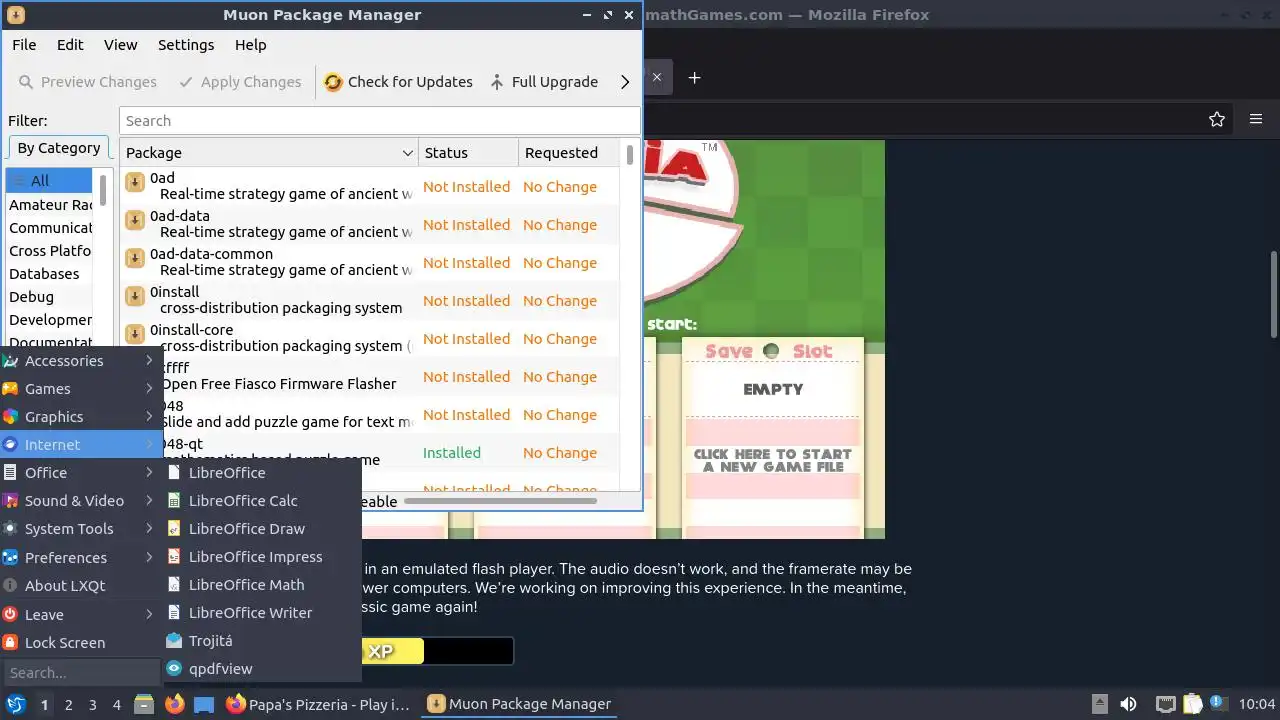The image size is (1280, 720).
Task: Click the LXQt start menu button
Action: click(x=16, y=705)
